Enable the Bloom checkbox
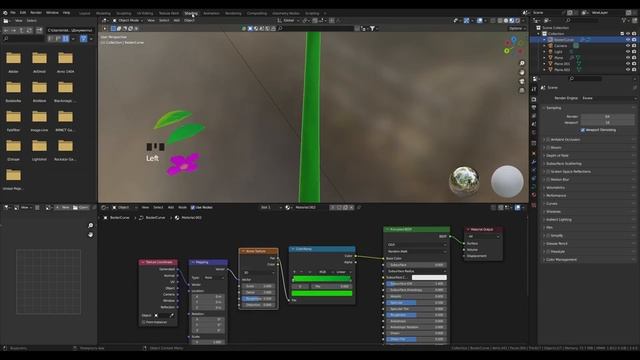This screenshot has width=640, height=360. pos(548,148)
